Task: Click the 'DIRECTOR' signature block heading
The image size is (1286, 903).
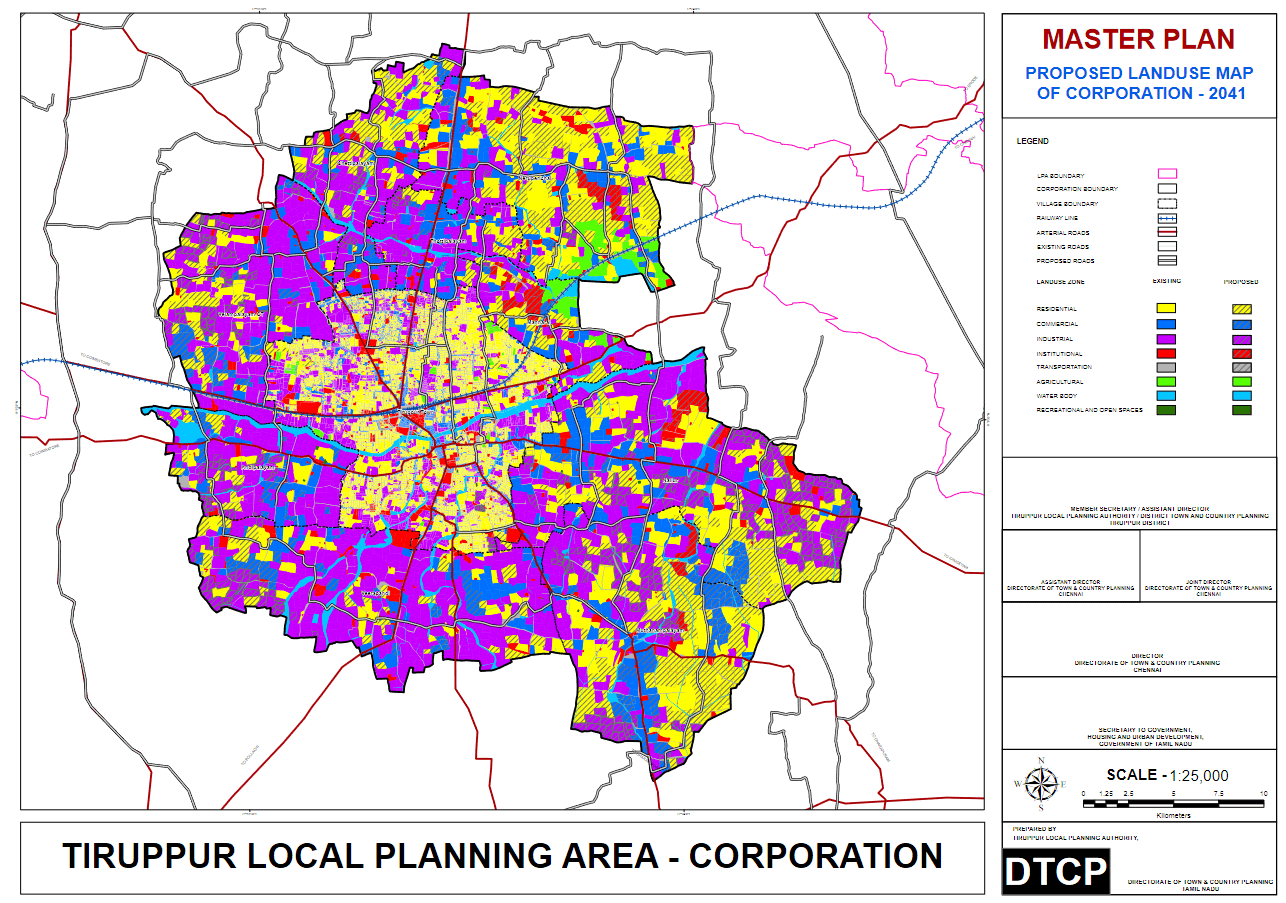Action: point(1147,657)
